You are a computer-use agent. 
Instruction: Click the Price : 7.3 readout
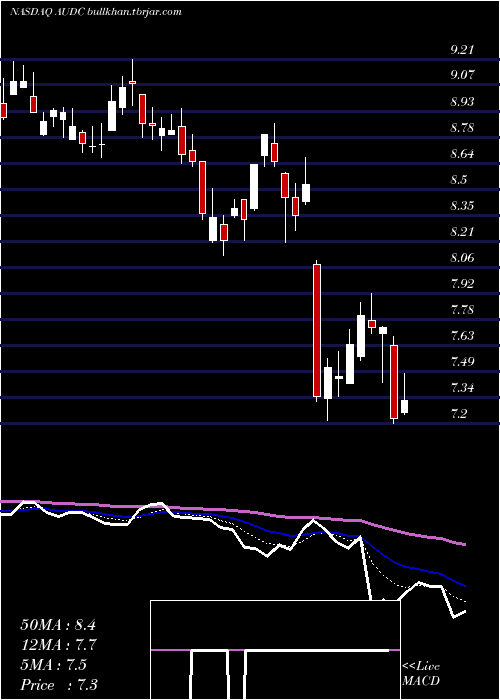pos(59,685)
